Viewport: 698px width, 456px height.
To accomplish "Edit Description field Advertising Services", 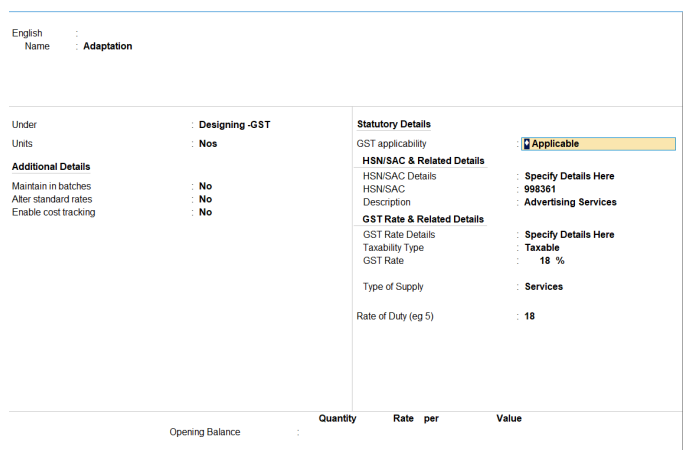I will 570,202.
